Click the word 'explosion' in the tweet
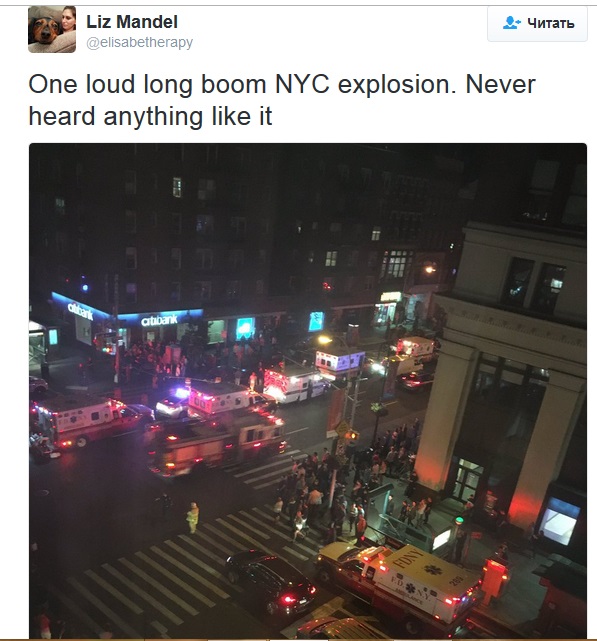 click(x=396, y=85)
